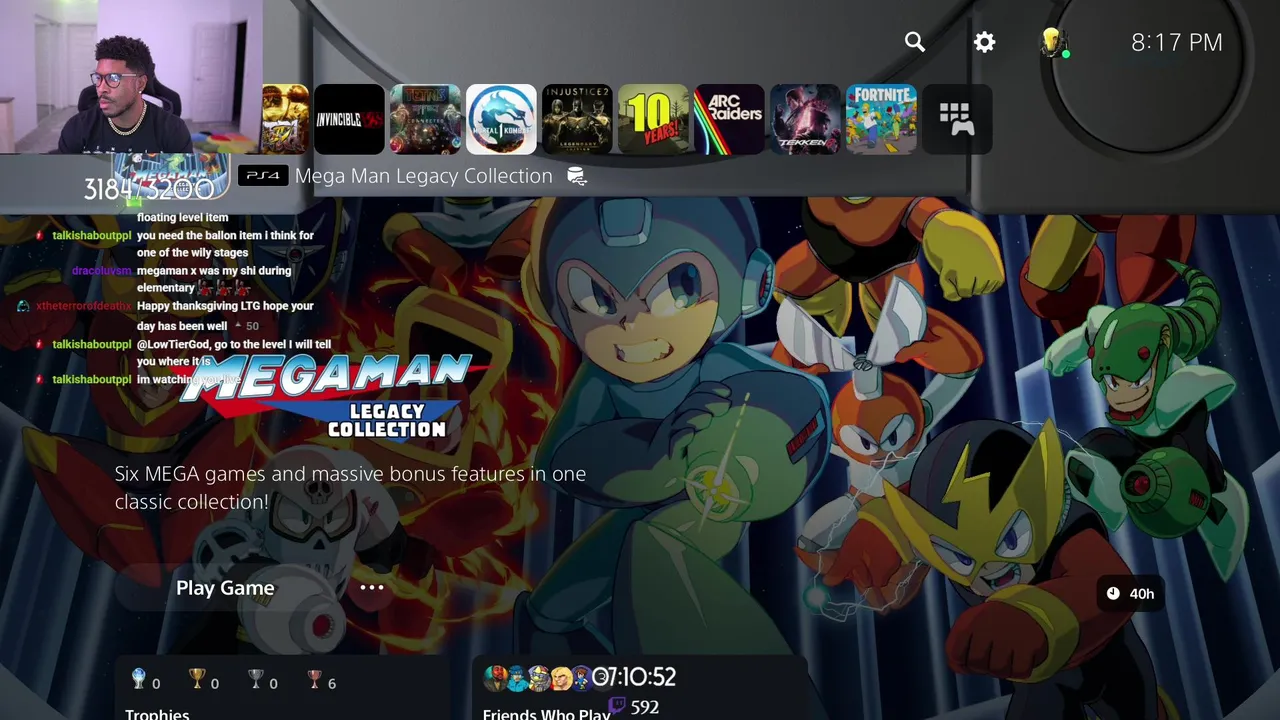Open the Friends Who Play card
Viewport: 1280px width, 720px height.
click(x=640, y=690)
